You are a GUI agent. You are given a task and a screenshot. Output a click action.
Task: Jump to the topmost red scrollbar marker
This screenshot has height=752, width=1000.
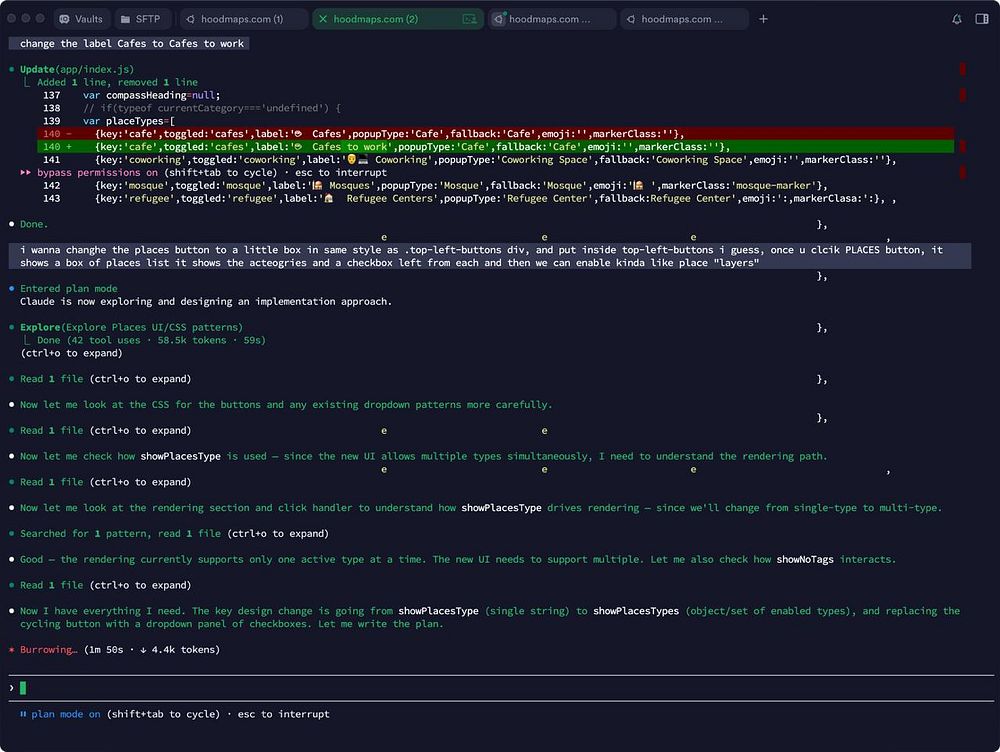tap(962, 69)
